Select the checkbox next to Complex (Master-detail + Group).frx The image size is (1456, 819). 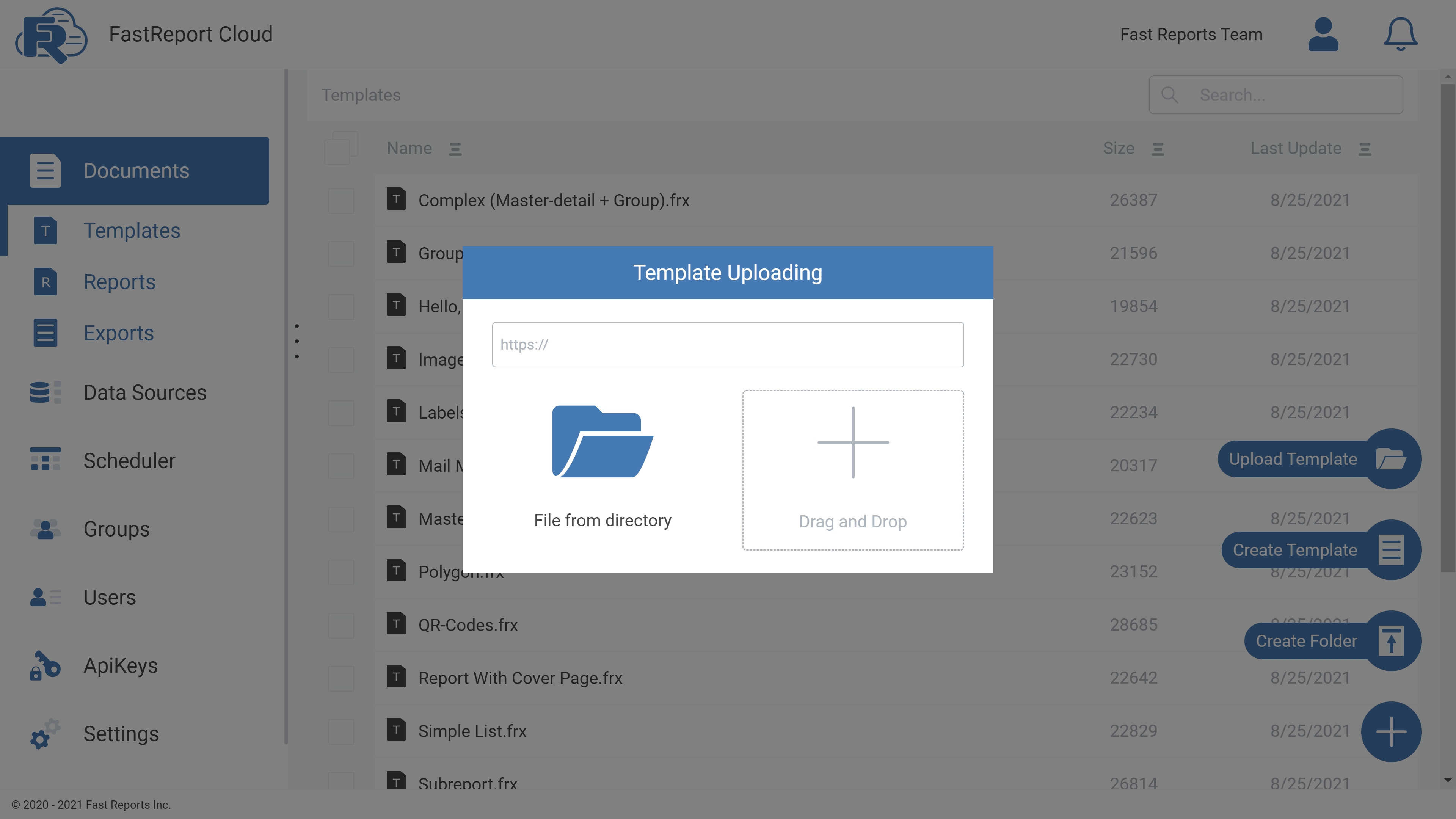341,201
